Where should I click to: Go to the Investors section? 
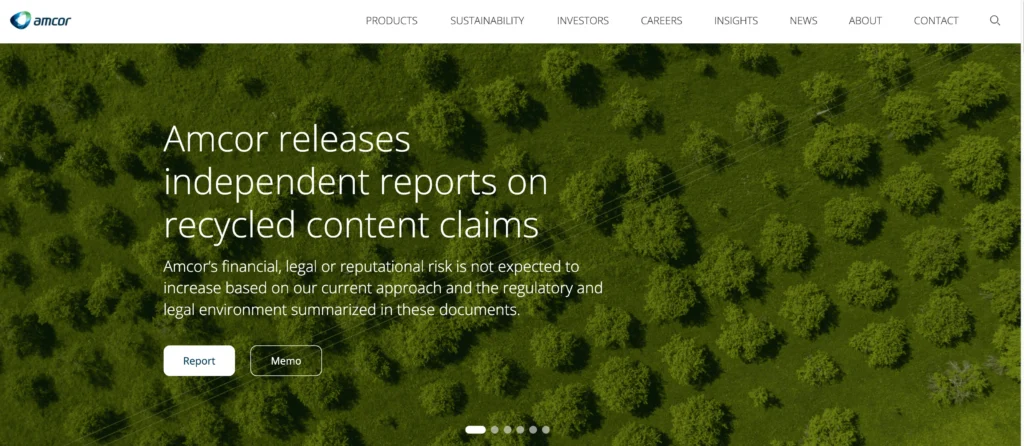583,20
